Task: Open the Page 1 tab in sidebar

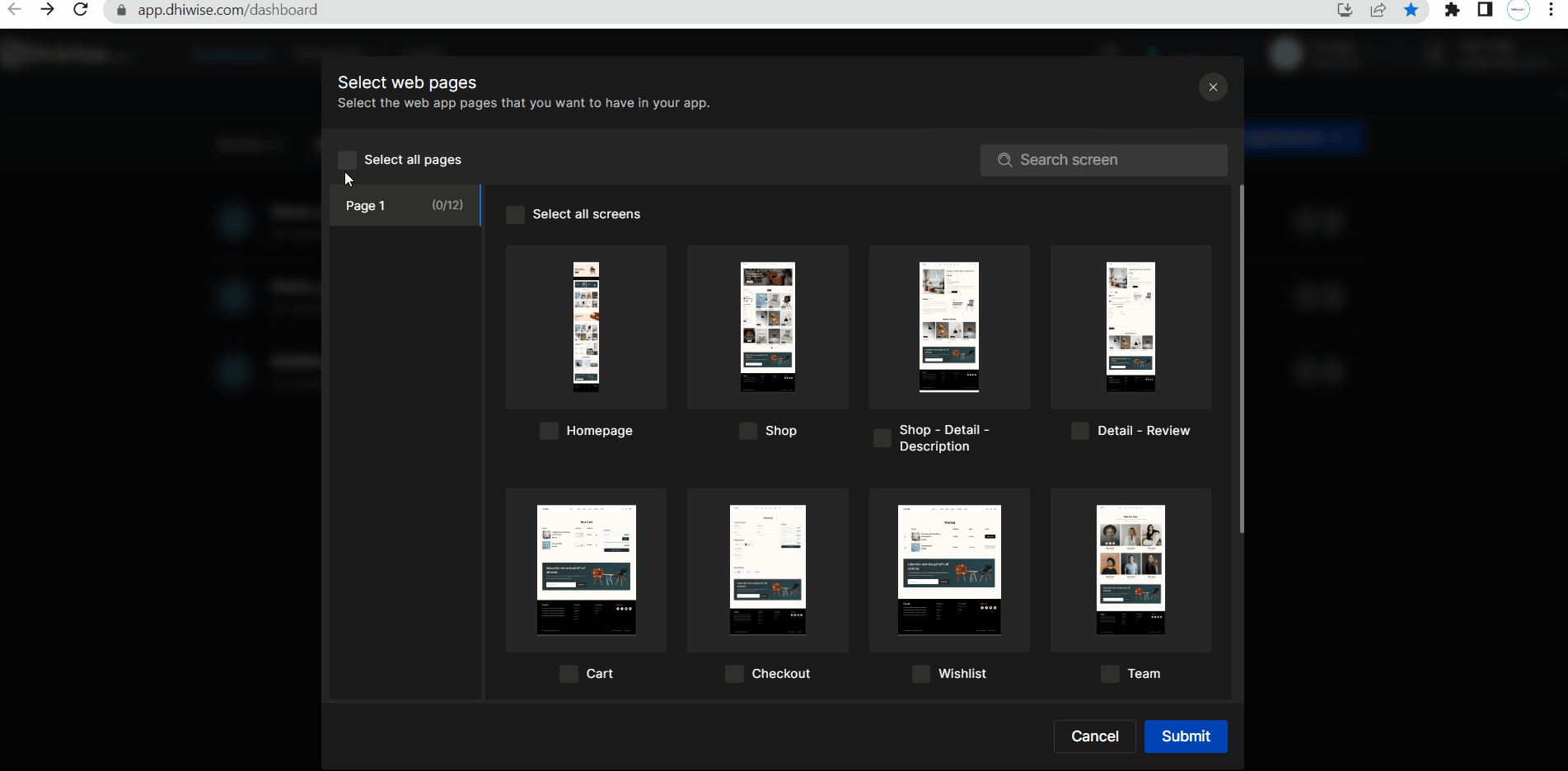Action: click(404, 206)
